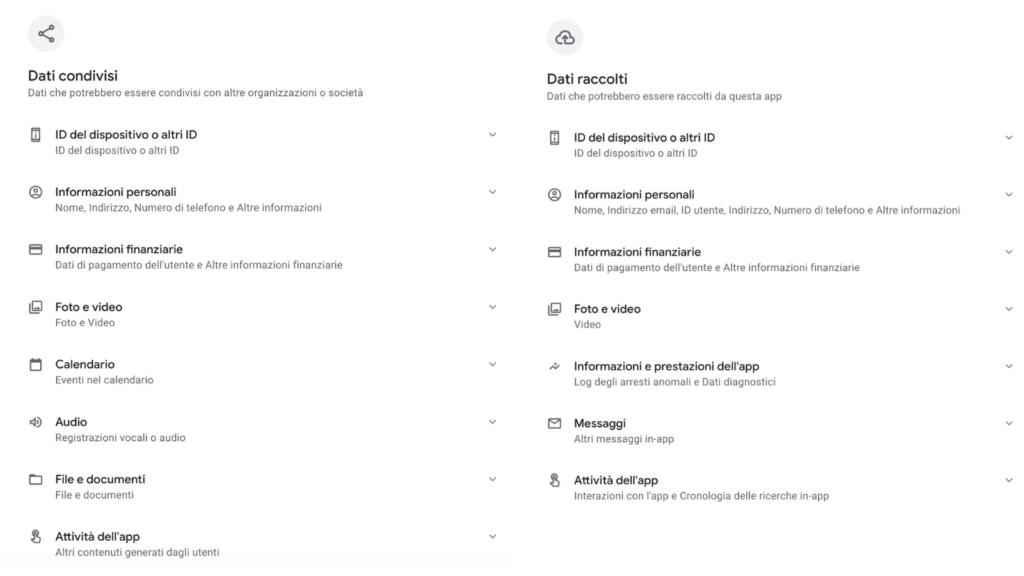The width and height of the screenshot is (1024, 576).
Task: Click the device icon in Dati condivisi list
Action: (x=36, y=135)
